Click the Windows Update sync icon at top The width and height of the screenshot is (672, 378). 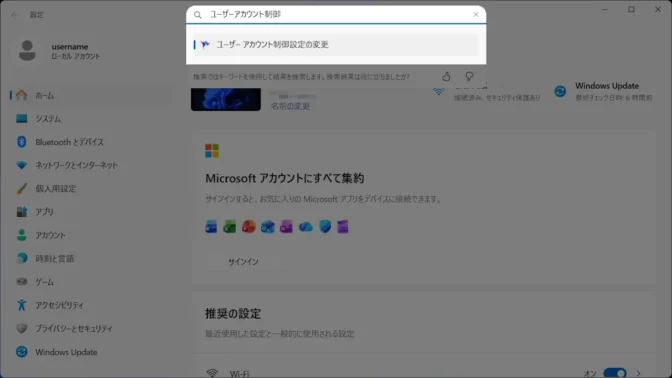pos(560,91)
